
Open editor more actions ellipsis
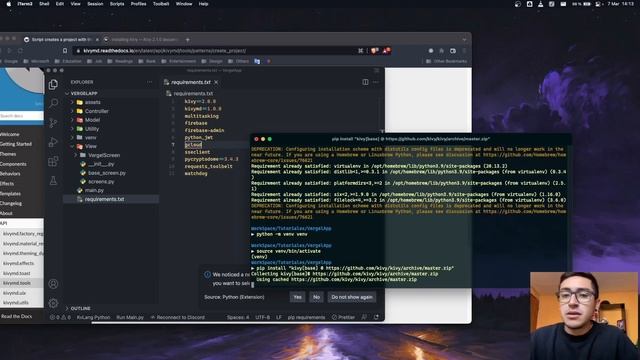(376, 82)
